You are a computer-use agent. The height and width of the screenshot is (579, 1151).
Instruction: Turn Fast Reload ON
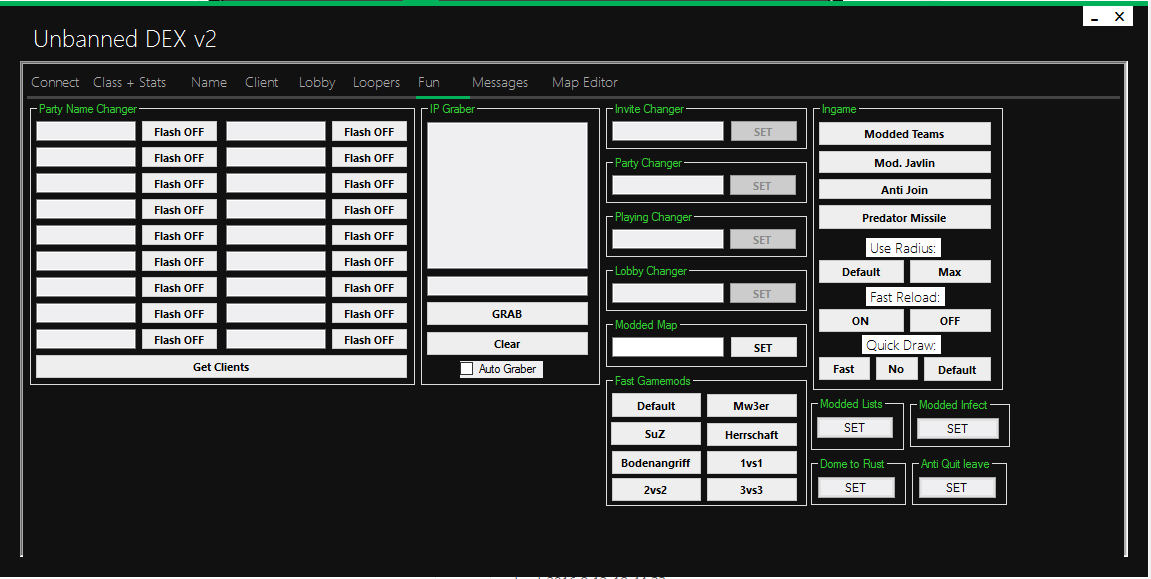click(860, 321)
